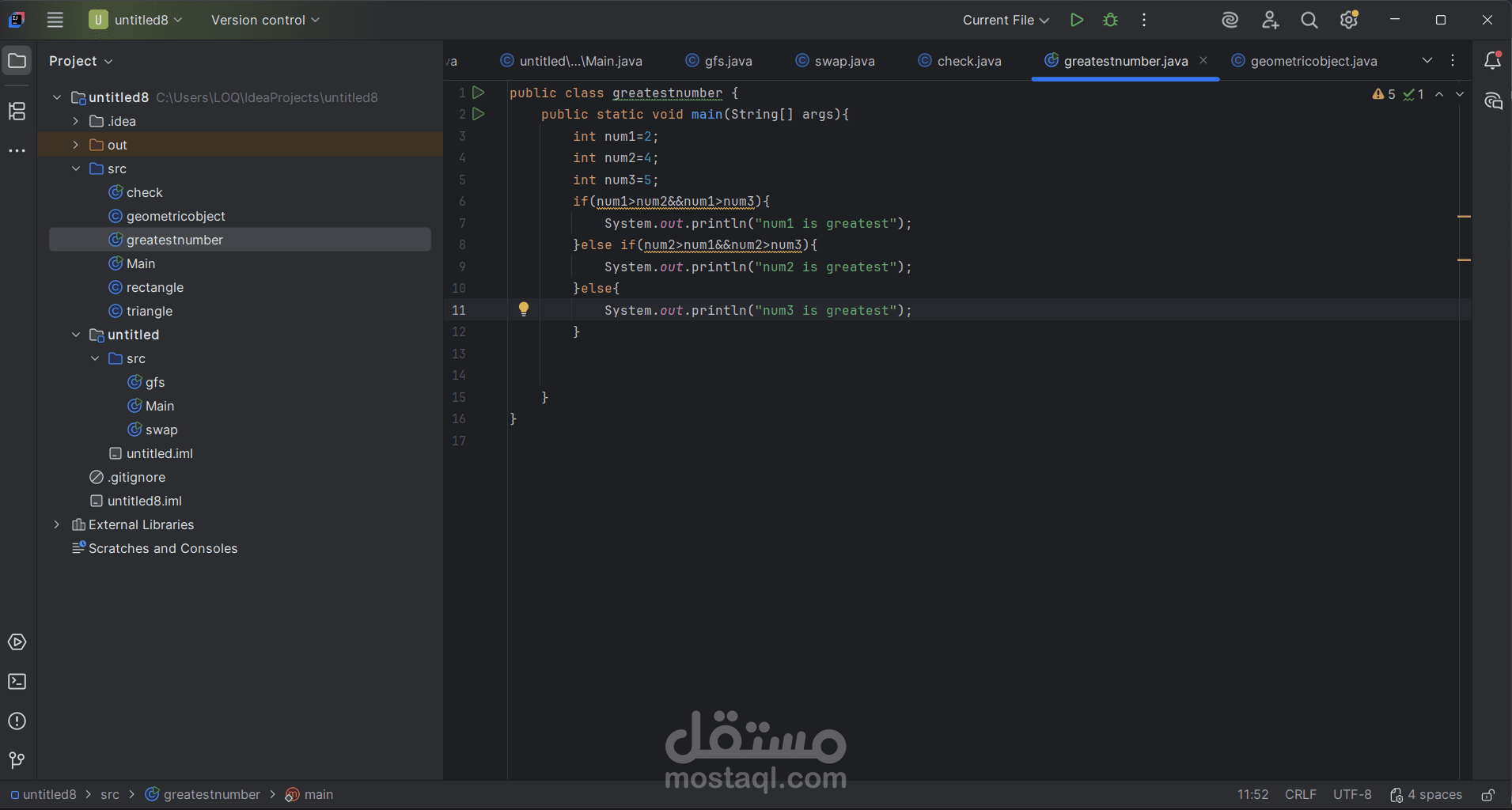Toggle the Project tool window folder icon
Screen dimensions: 1512x810
17,61
